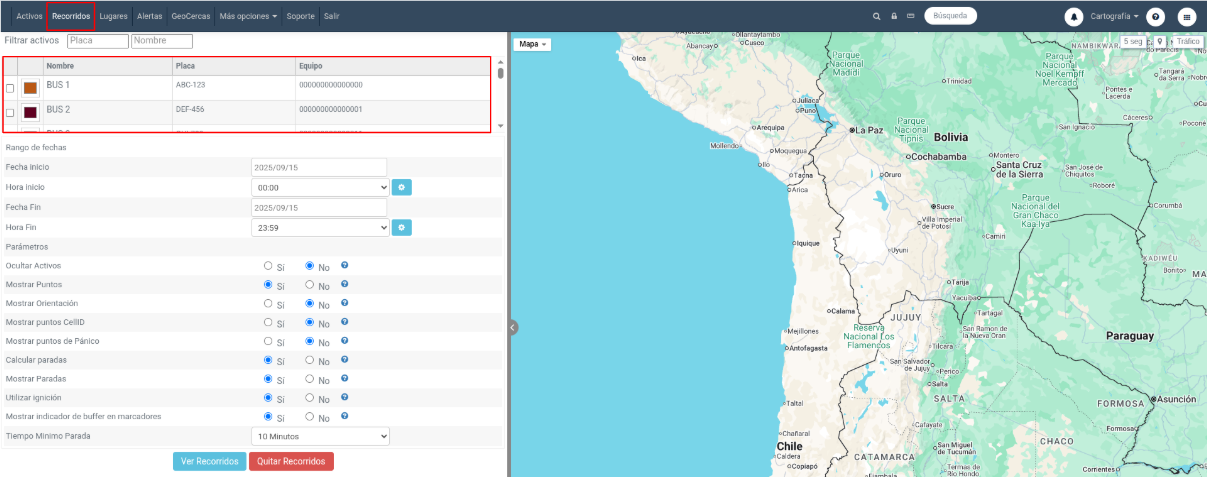Open the Hora Fin dropdown
Image resolution: width=1207 pixels, height=477 pixels.
(x=320, y=228)
